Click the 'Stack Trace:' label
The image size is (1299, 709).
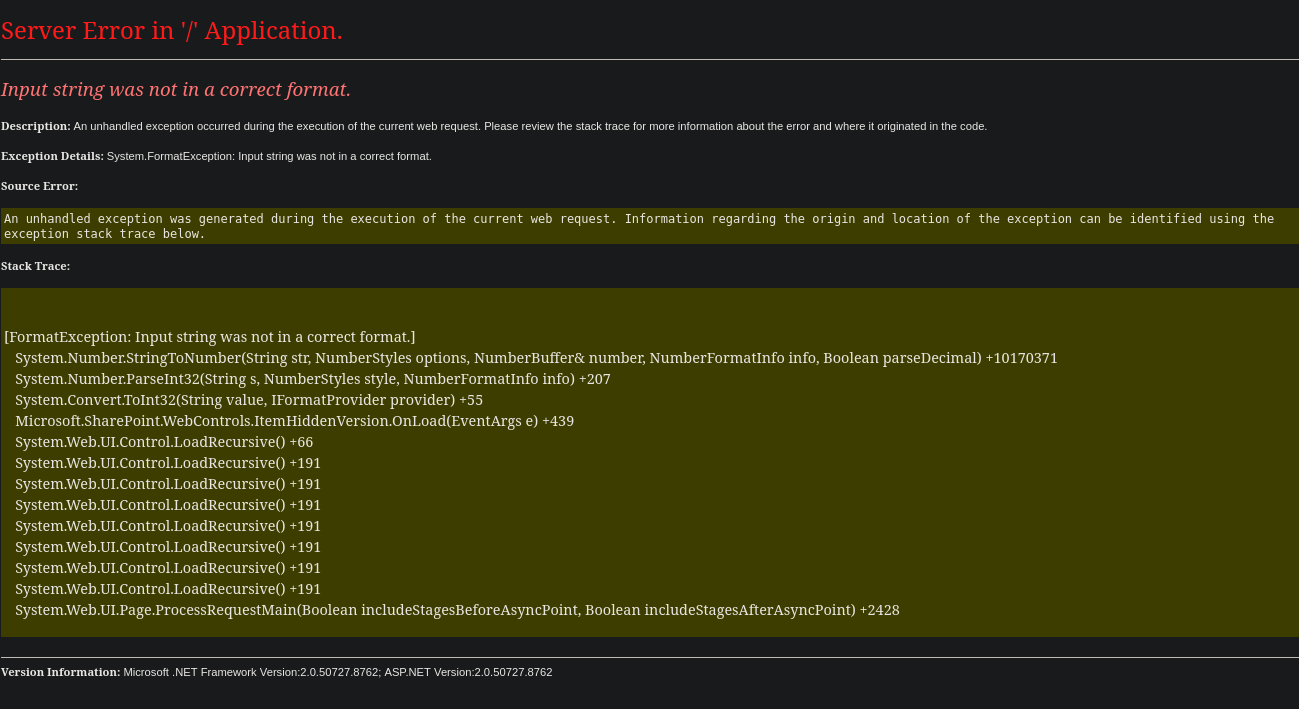click(36, 266)
